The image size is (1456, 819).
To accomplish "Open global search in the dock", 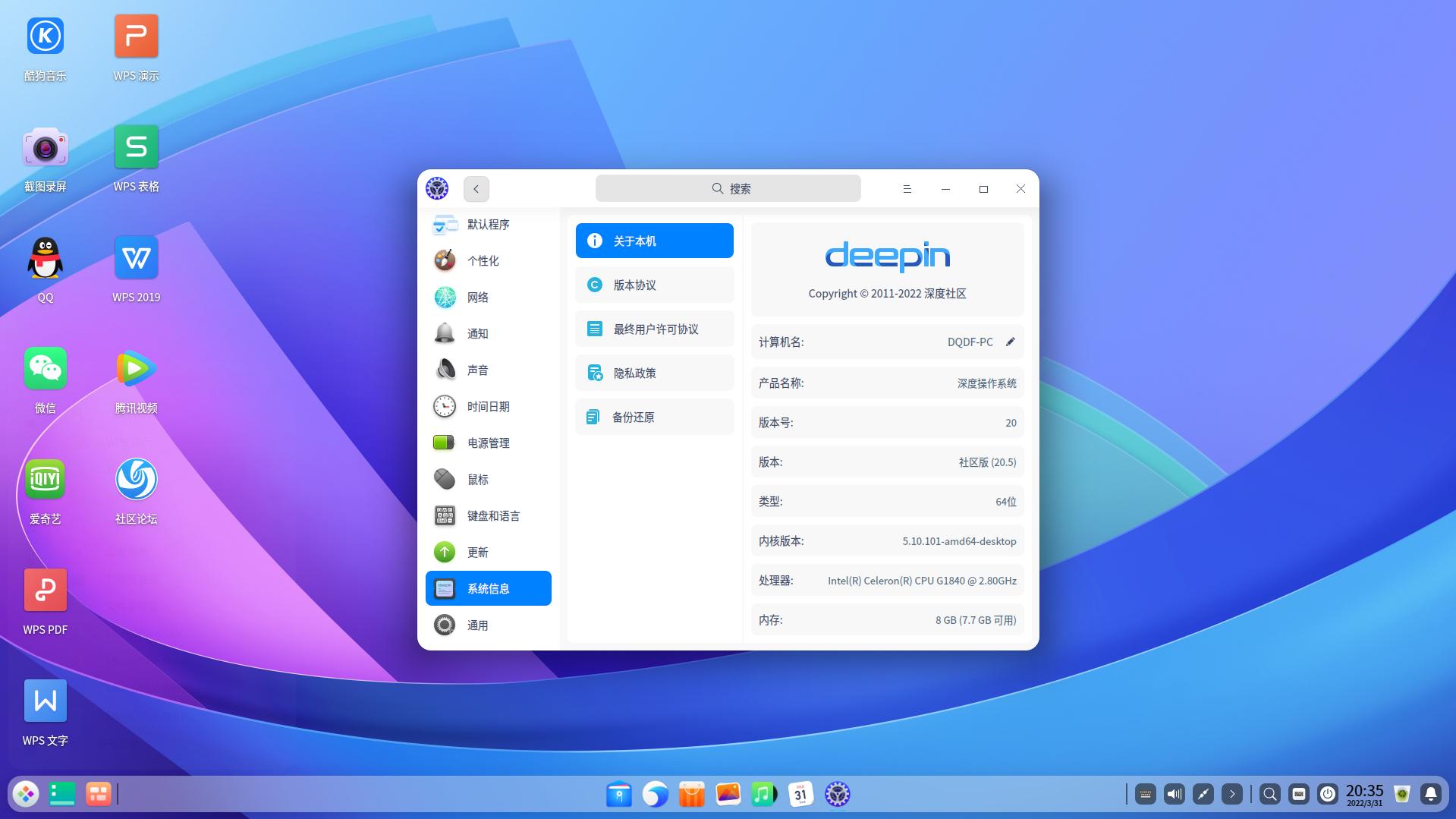I will click(1270, 794).
